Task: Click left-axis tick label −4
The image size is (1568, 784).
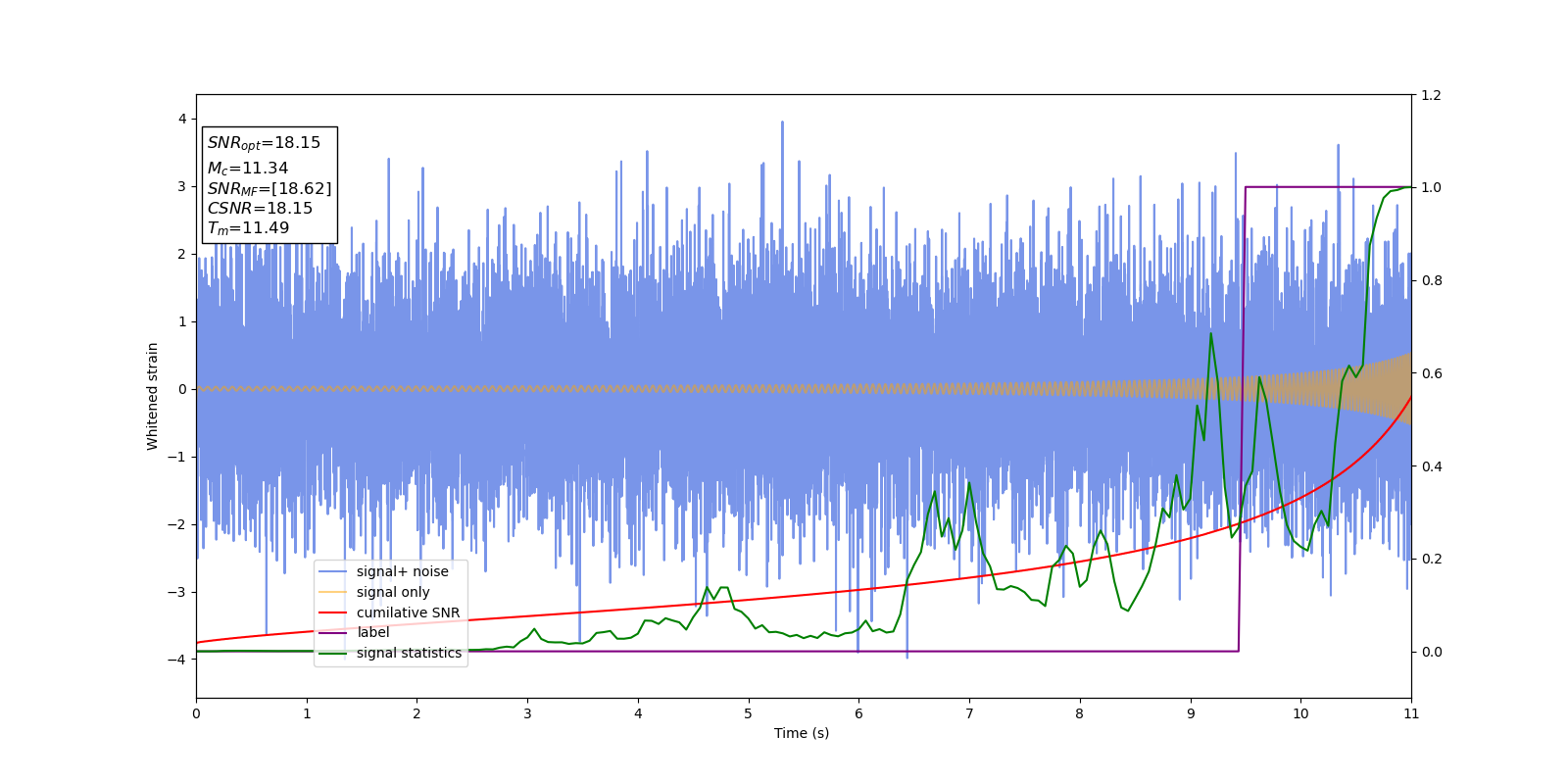Action: [177, 660]
